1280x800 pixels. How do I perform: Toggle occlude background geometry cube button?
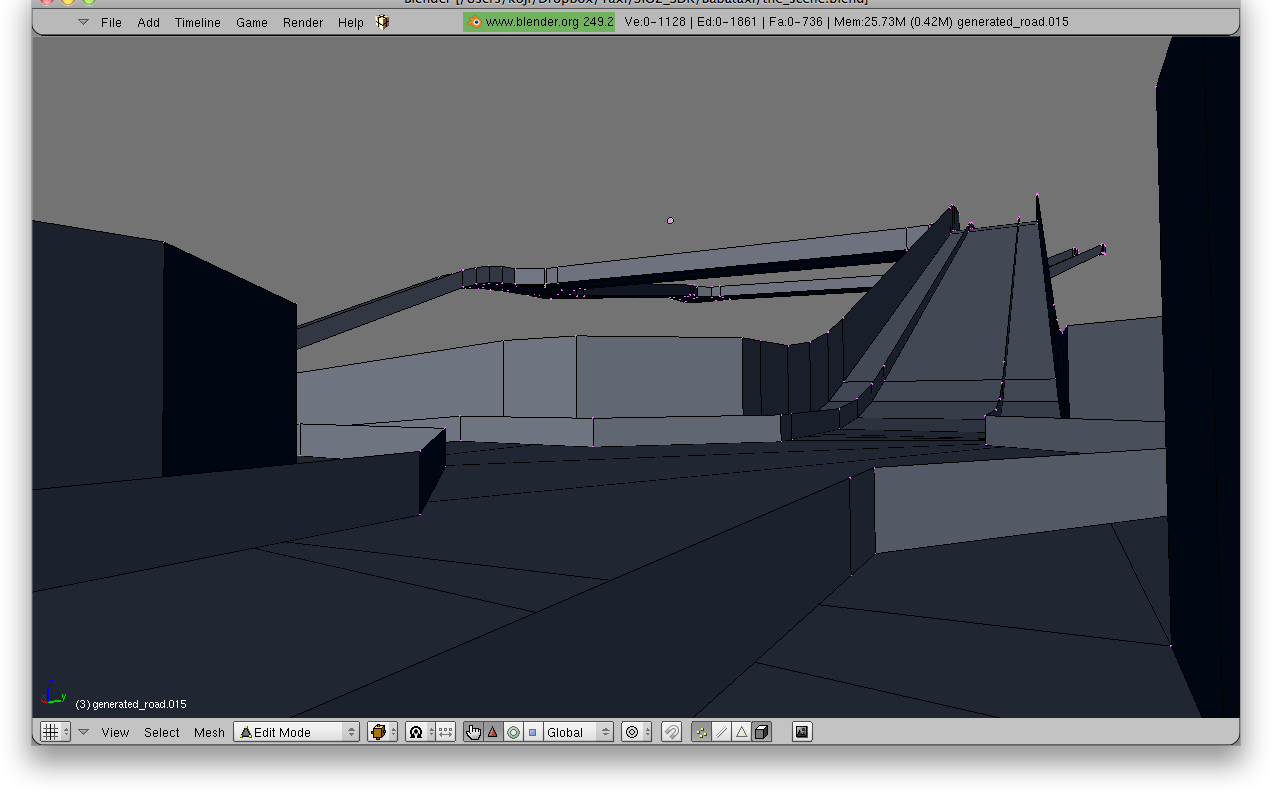[x=761, y=732]
